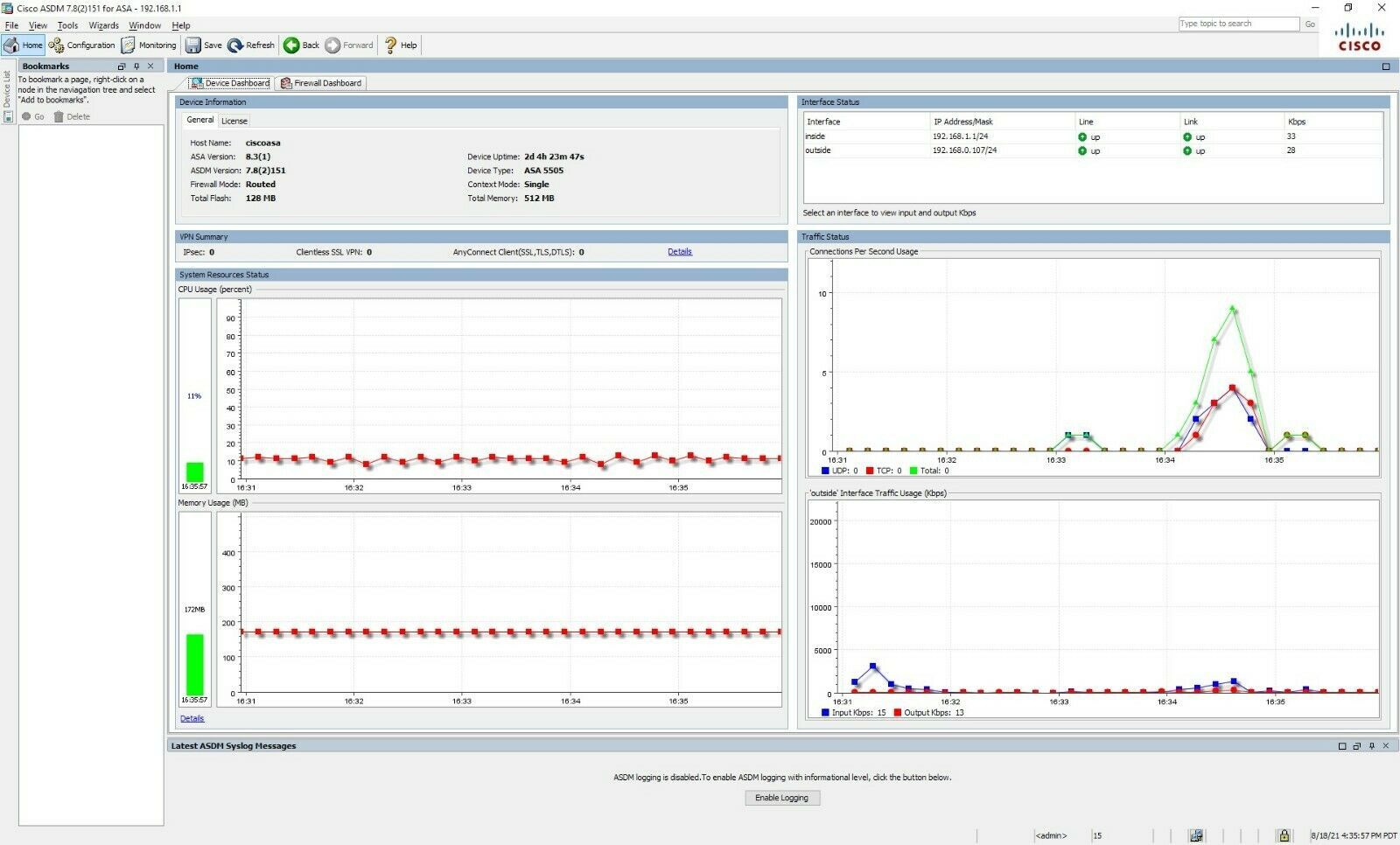Open the Tools menu
The height and width of the screenshot is (845, 1400).
(67, 25)
